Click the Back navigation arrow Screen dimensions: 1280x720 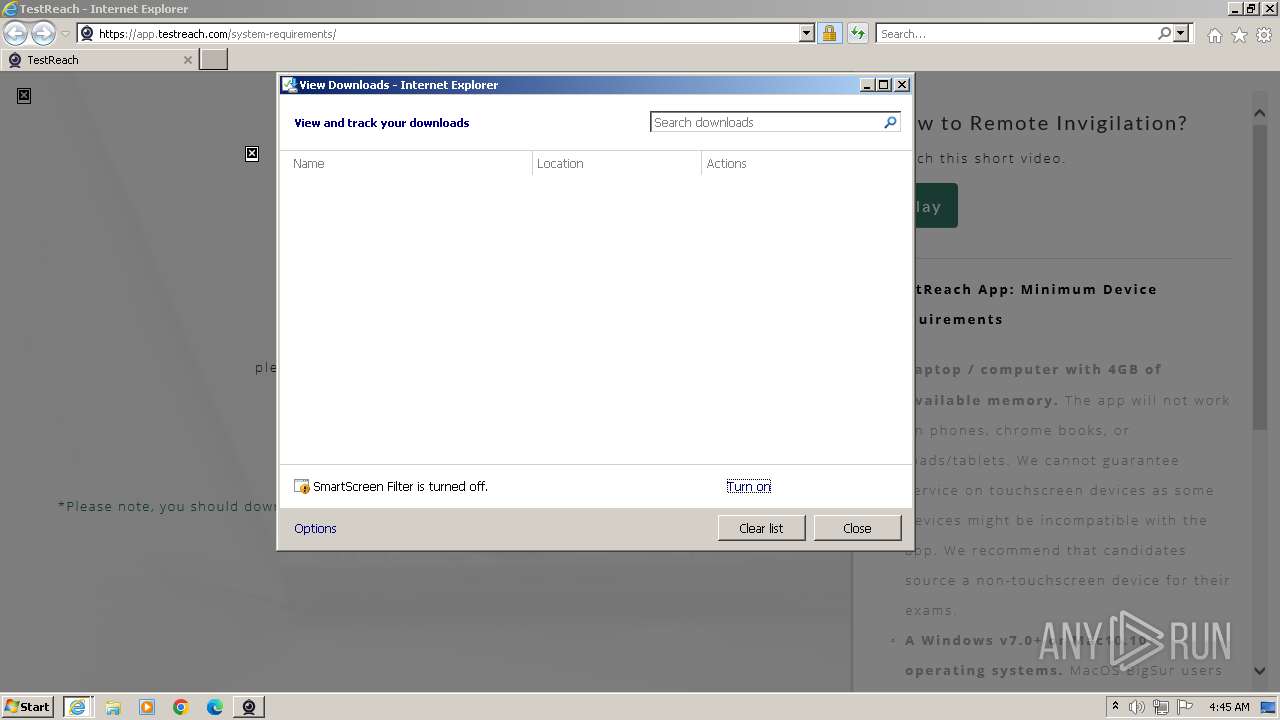[x=15, y=33]
